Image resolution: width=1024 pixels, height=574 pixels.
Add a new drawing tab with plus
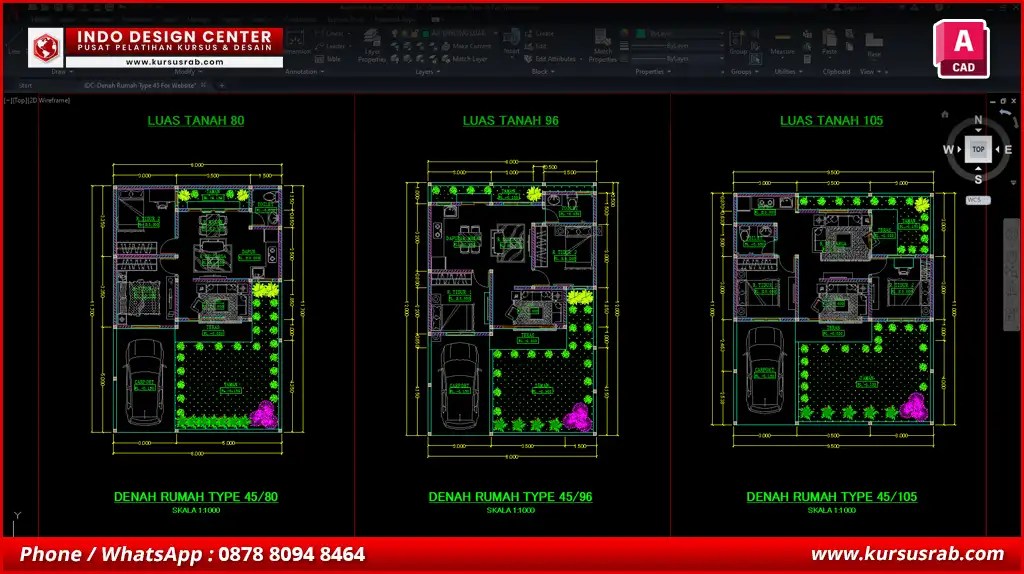(221, 86)
